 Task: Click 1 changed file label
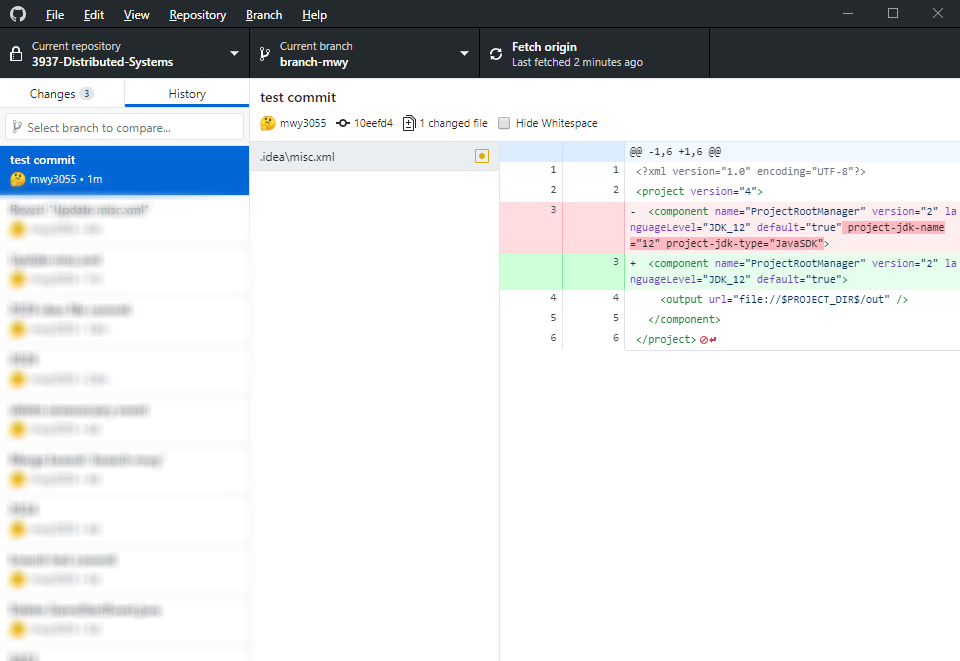[454, 123]
